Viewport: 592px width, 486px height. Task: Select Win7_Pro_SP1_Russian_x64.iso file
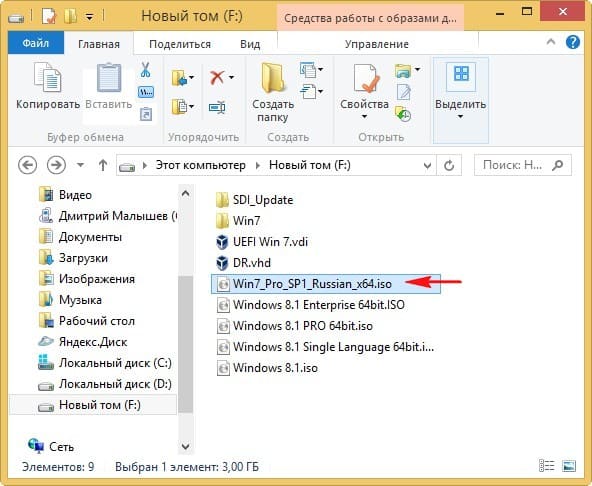click(x=325, y=284)
